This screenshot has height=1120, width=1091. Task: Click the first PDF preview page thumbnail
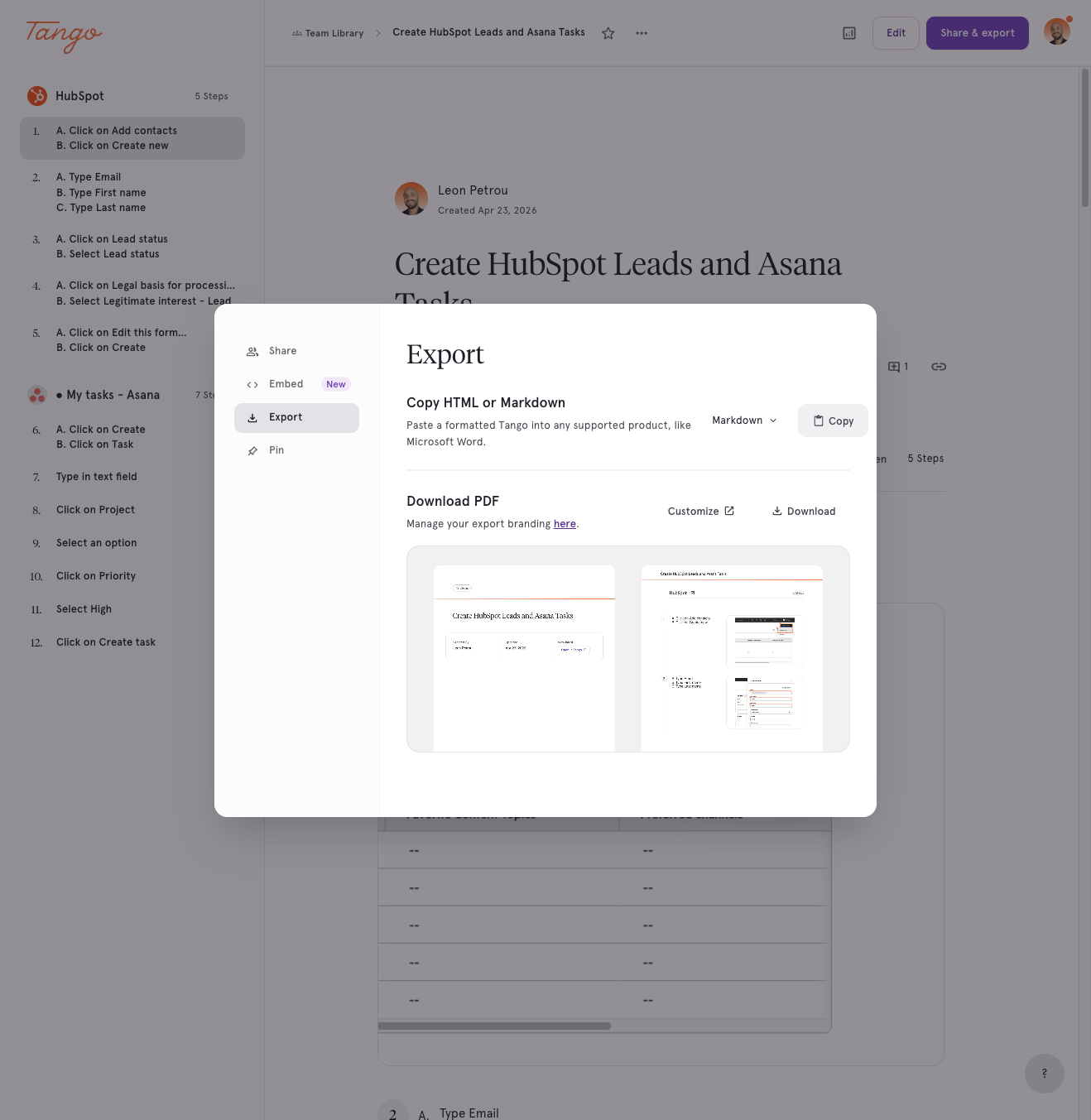click(524, 658)
